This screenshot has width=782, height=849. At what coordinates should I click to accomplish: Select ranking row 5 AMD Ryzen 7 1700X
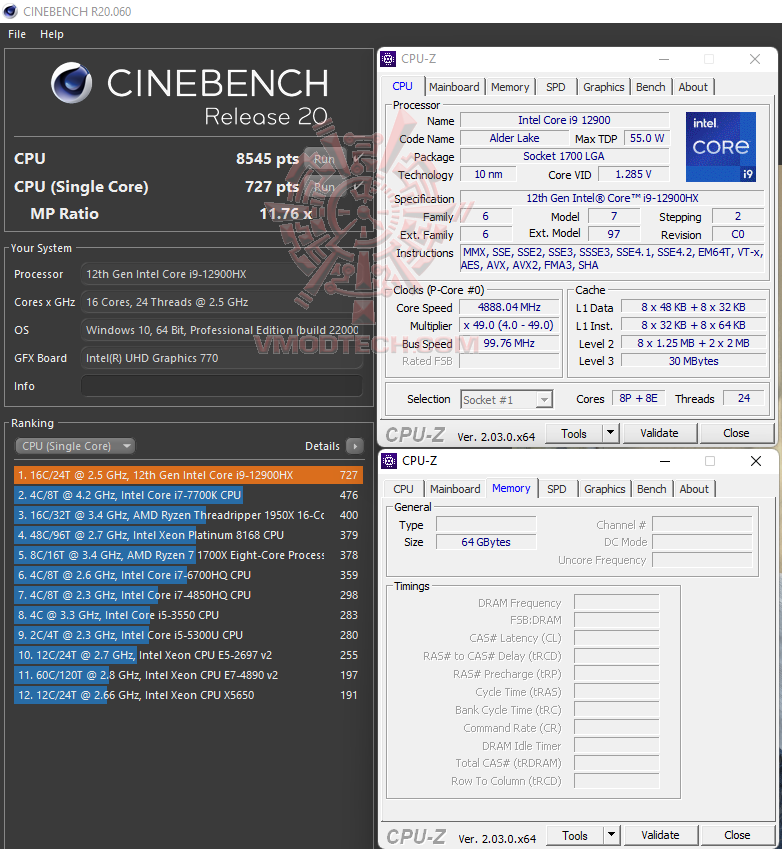188,555
